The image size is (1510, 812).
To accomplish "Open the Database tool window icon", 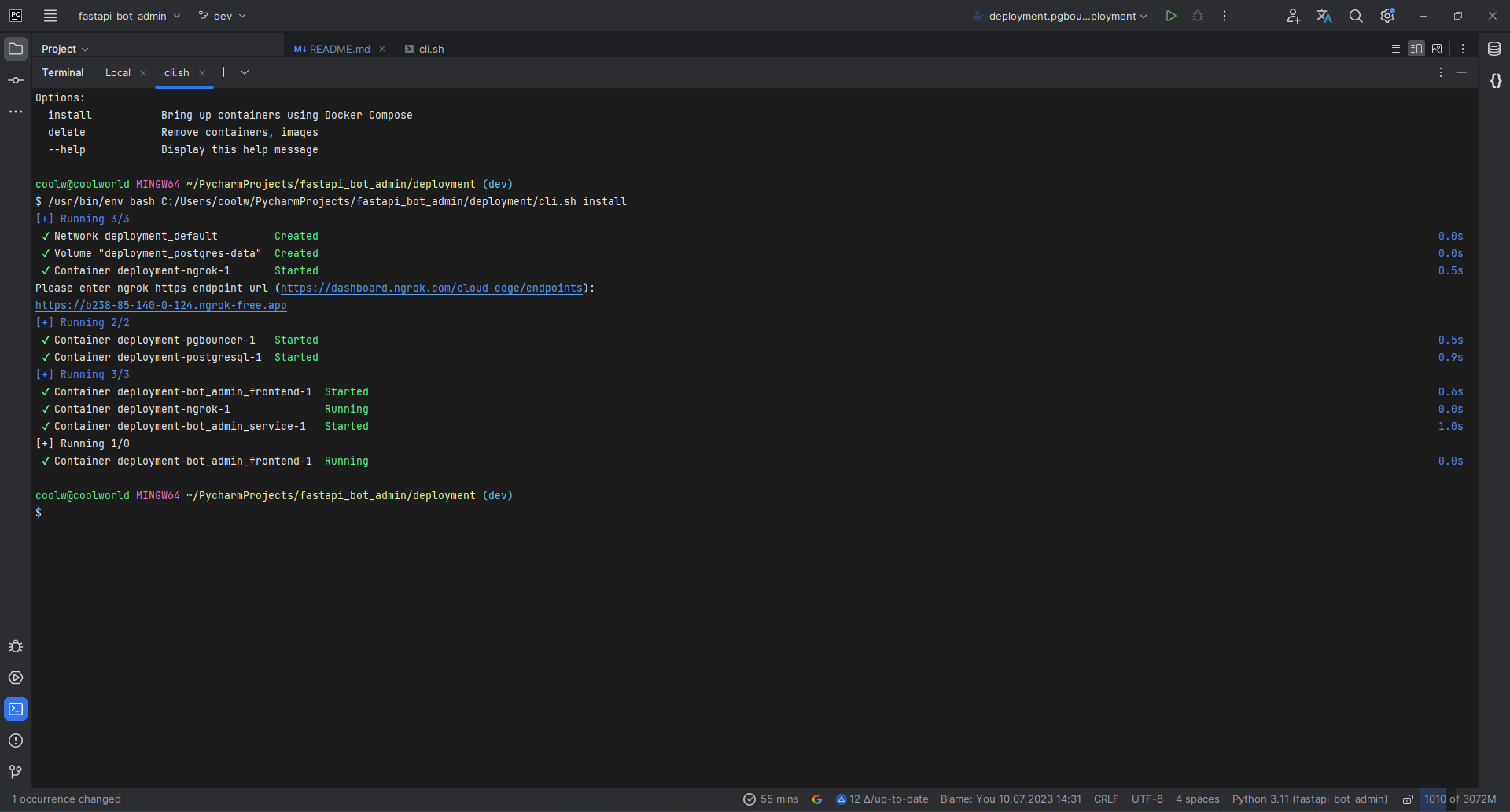I will [x=1494, y=49].
